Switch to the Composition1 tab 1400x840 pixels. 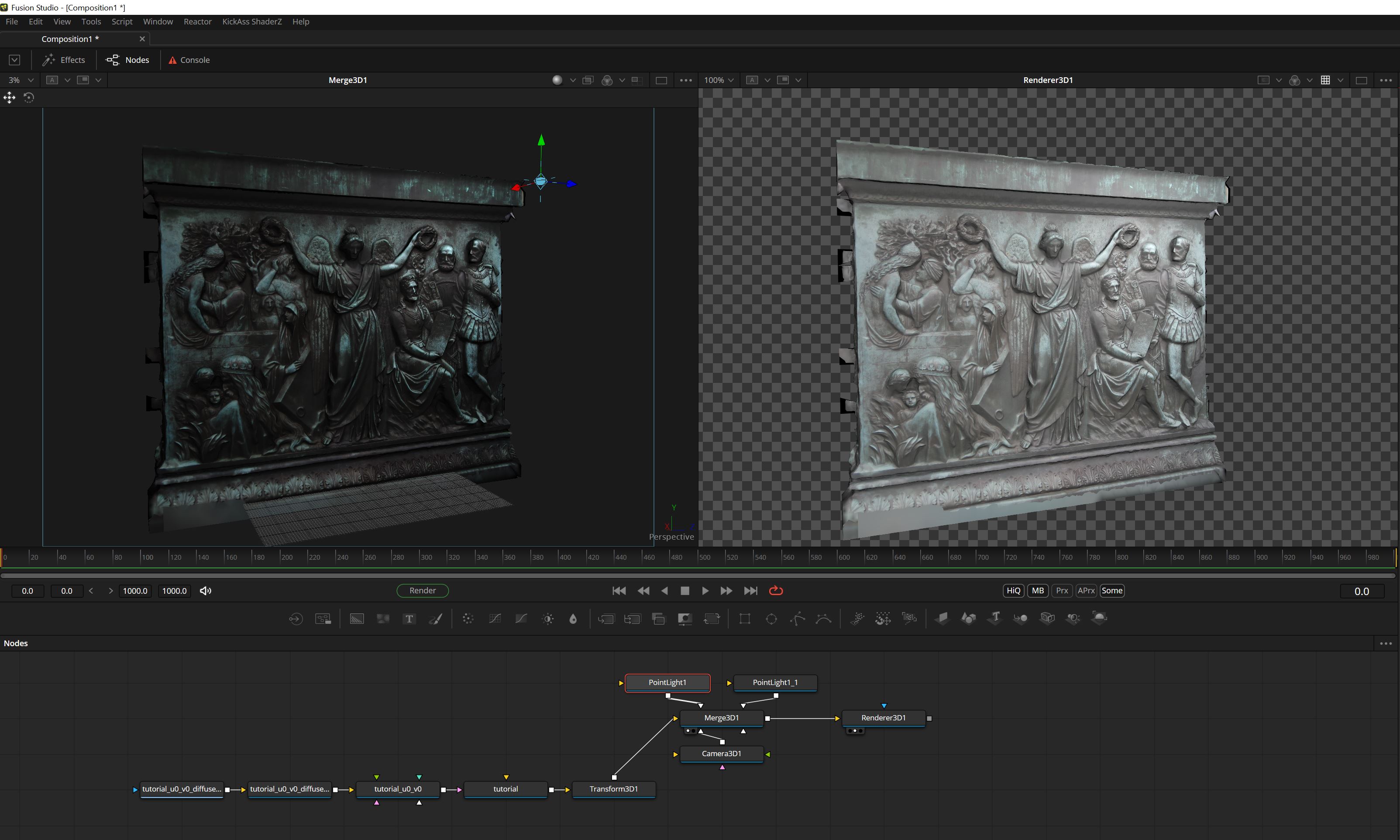pos(70,39)
